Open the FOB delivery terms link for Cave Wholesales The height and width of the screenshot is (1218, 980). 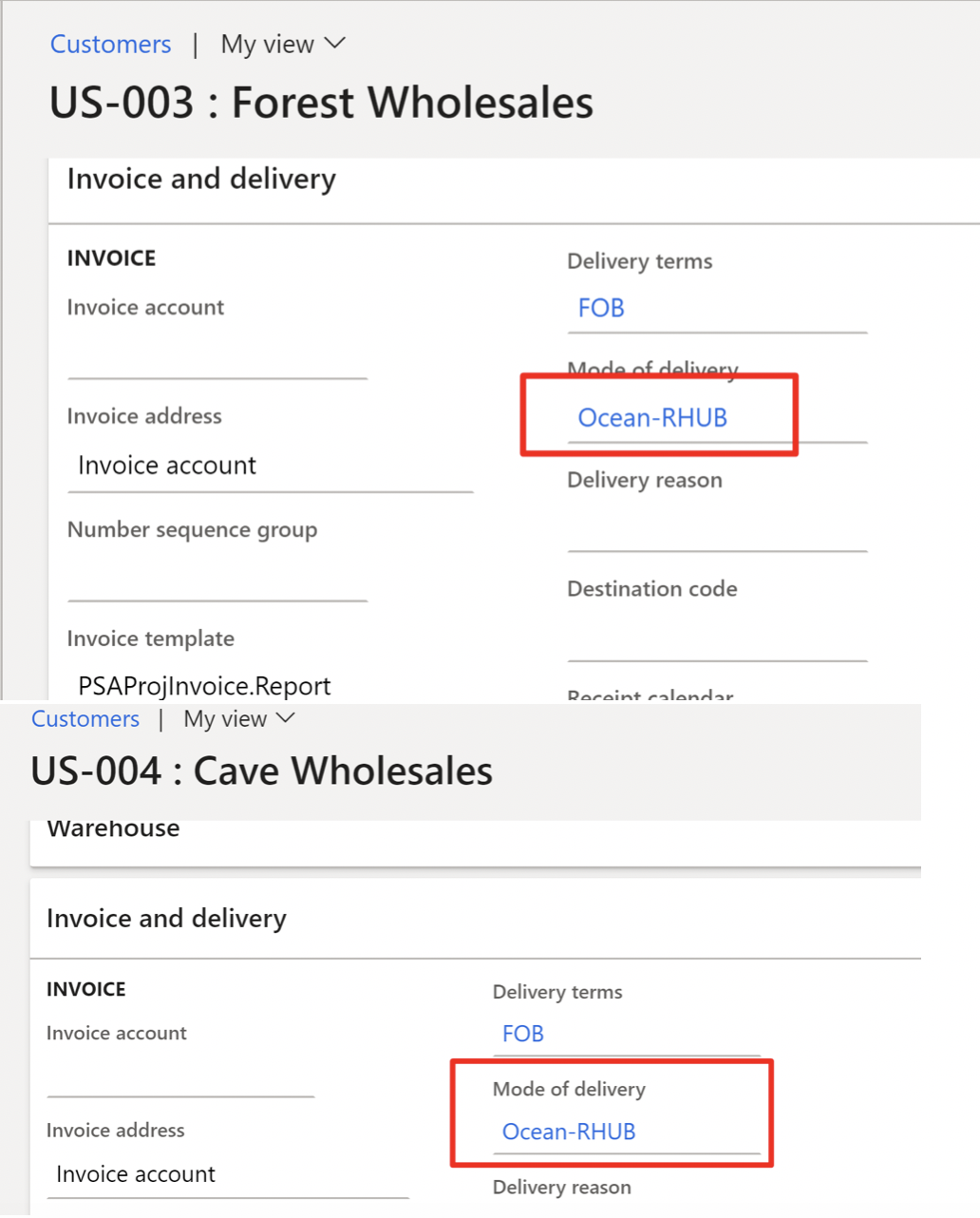tap(522, 1034)
